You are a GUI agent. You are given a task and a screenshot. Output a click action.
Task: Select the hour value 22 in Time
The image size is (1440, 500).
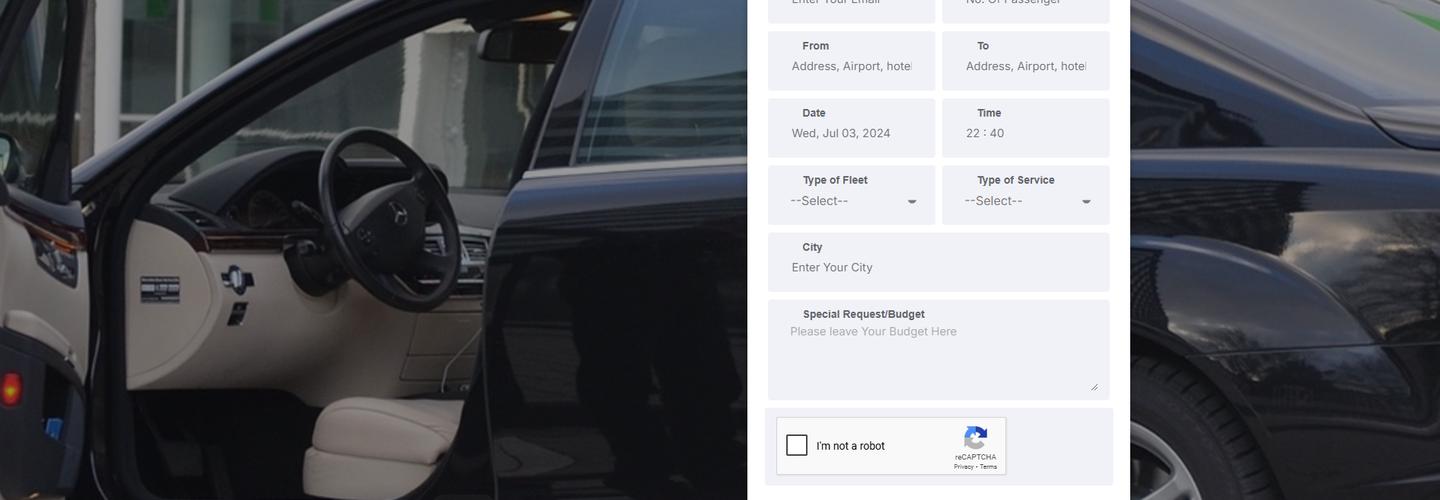[973, 133]
